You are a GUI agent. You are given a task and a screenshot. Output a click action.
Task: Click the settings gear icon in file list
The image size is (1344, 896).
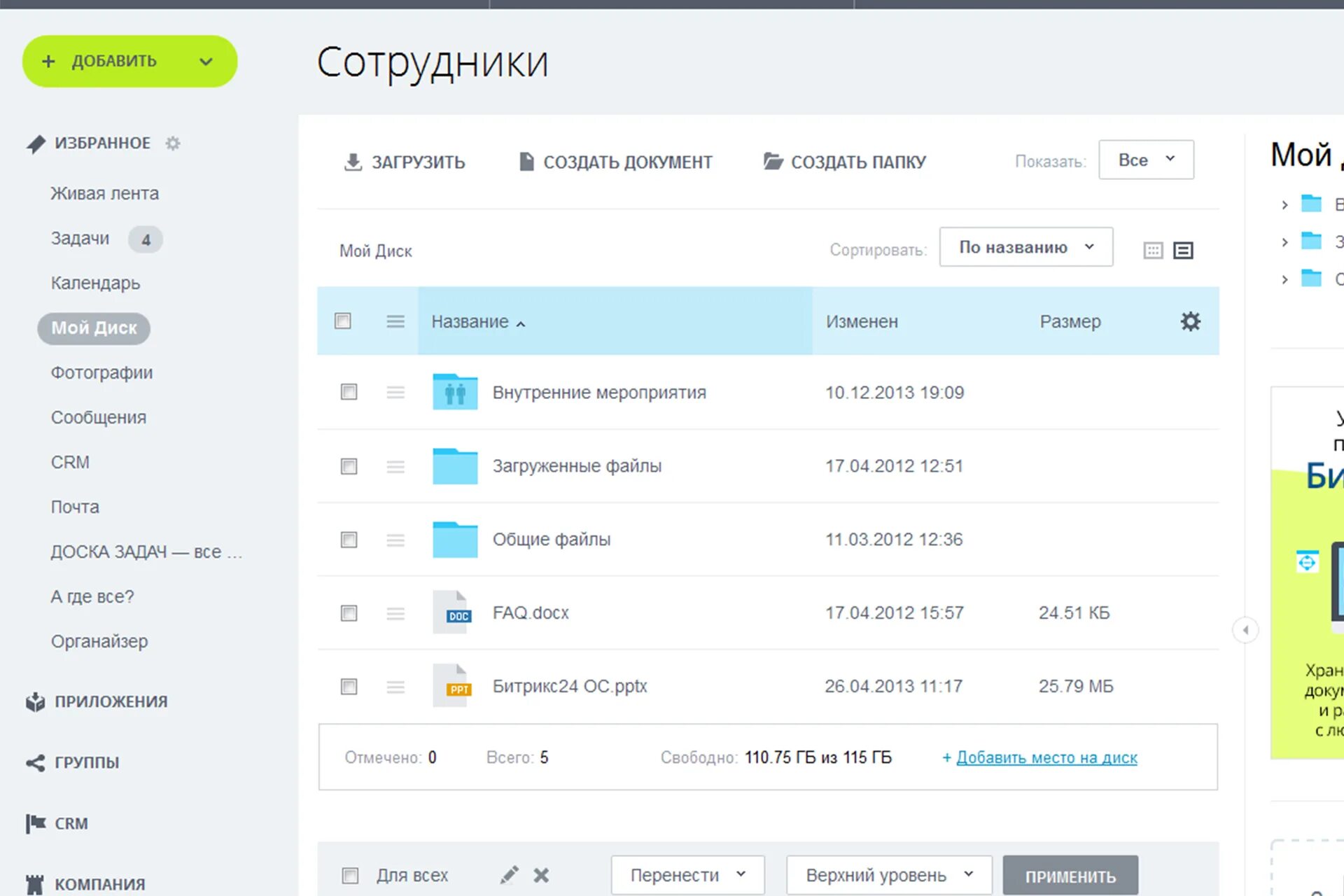(1190, 321)
